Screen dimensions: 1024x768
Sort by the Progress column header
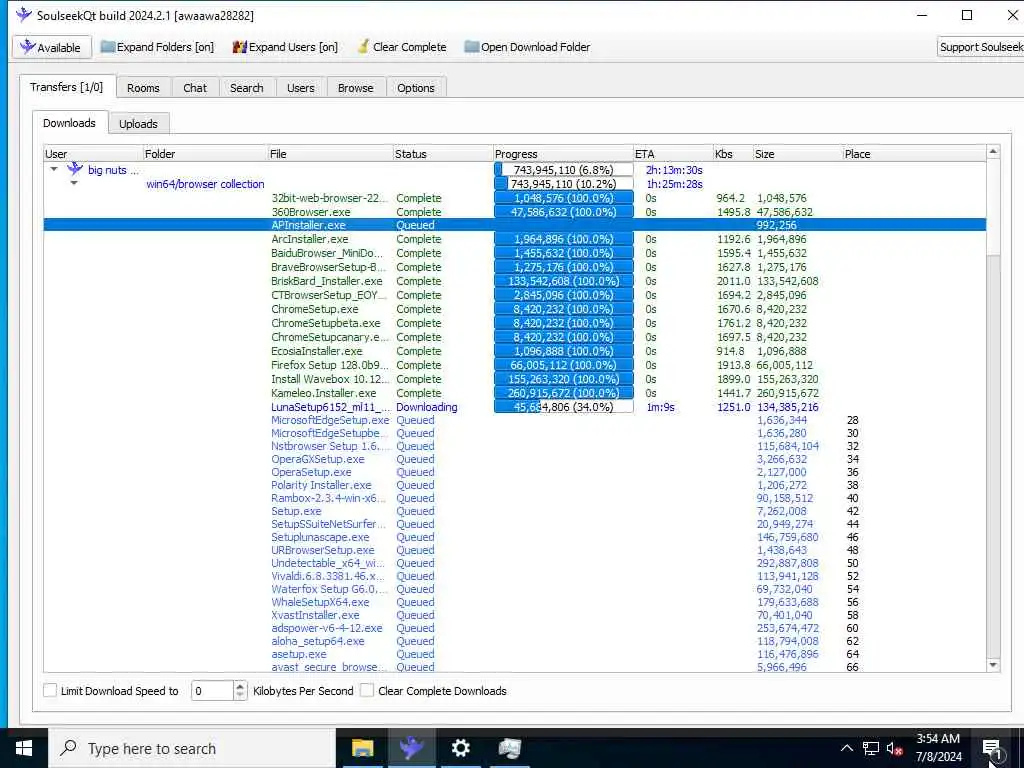point(563,154)
